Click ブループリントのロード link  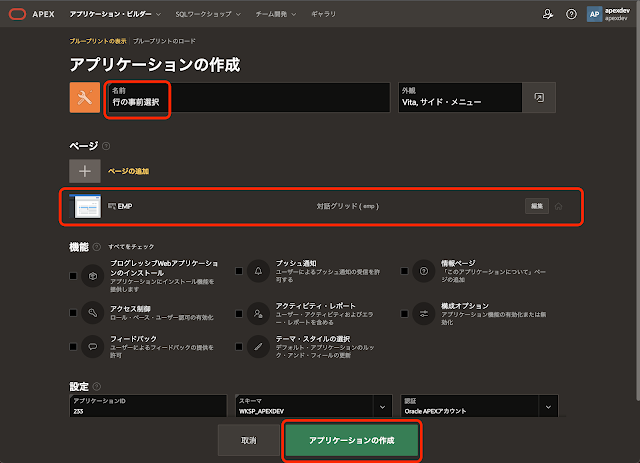(164, 41)
